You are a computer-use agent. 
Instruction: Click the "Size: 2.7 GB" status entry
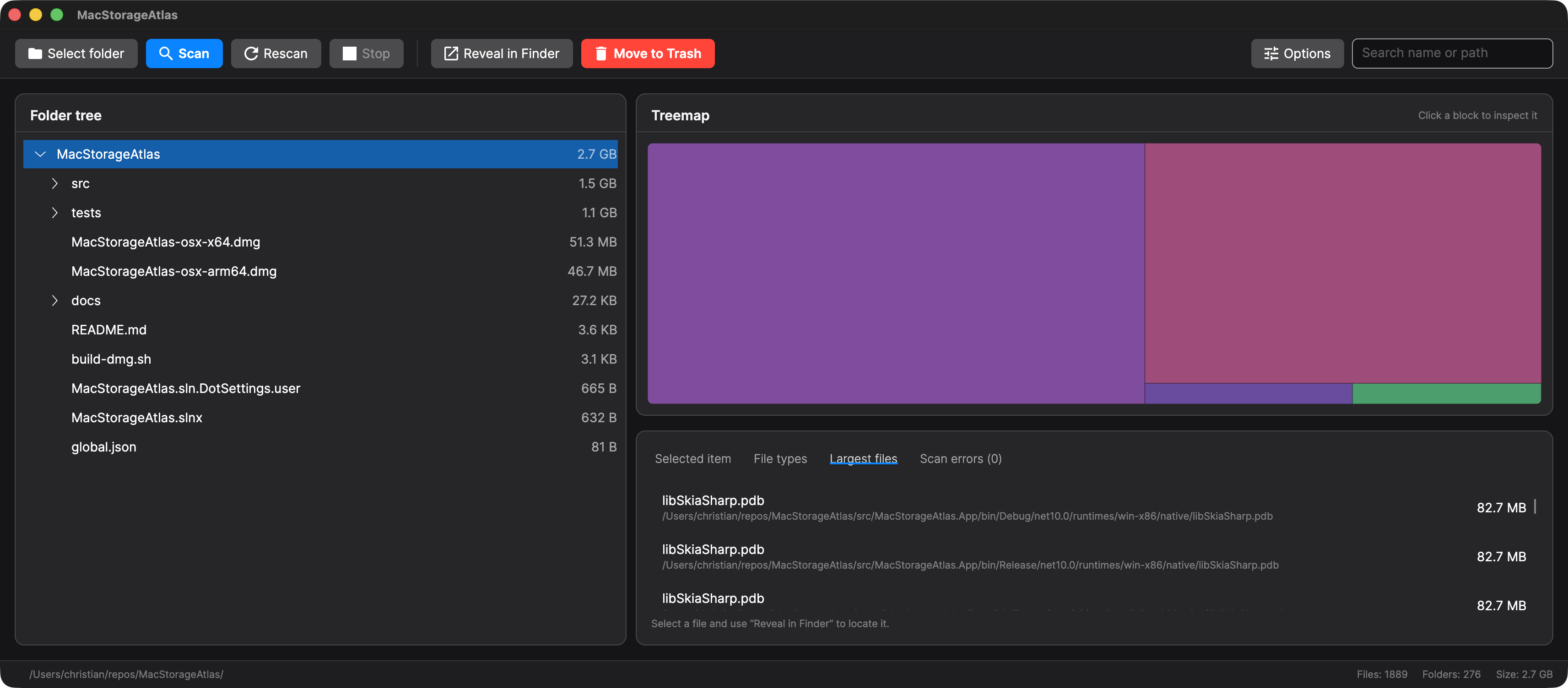[1524, 674]
